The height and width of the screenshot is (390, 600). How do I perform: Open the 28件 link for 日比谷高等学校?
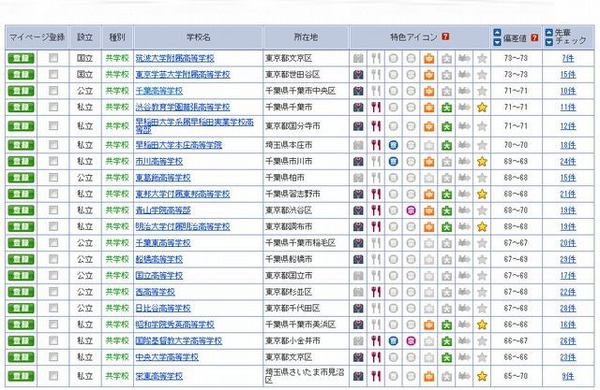click(x=568, y=308)
